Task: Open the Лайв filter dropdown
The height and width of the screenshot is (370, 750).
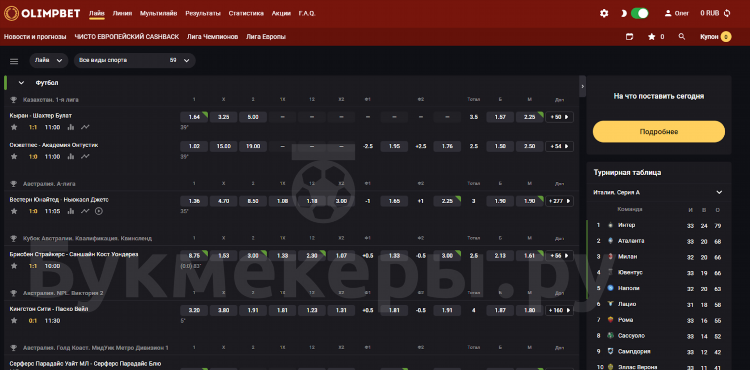Action: click(48, 61)
